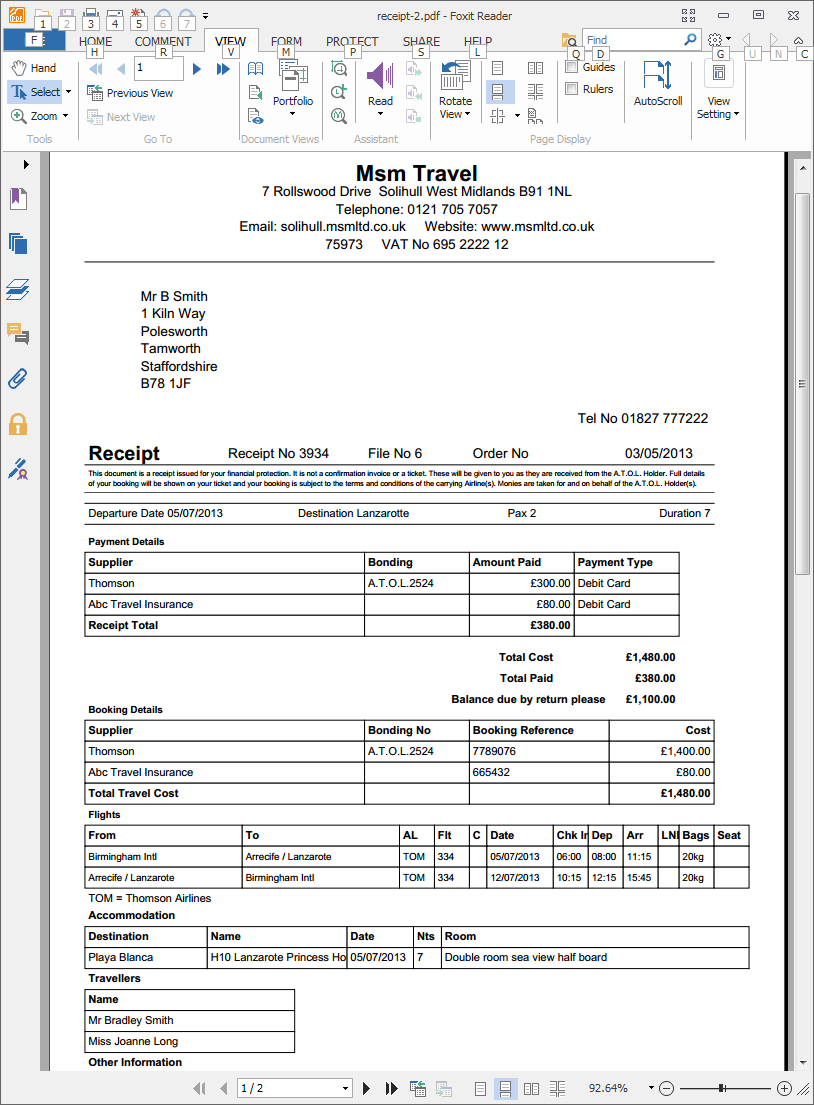The height and width of the screenshot is (1105, 814).
Task: Toggle Facing mode in status bar
Action: (x=531, y=1088)
